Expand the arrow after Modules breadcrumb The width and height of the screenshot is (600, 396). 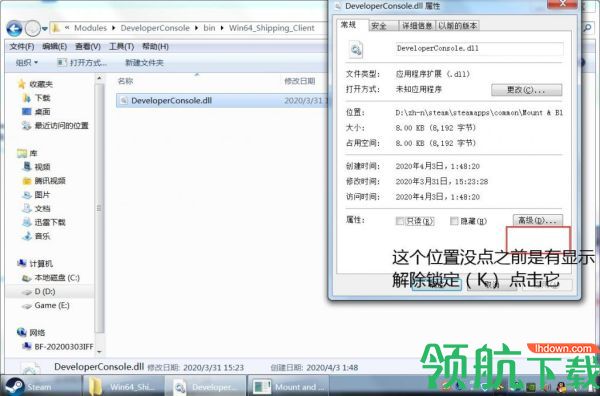tap(114, 28)
